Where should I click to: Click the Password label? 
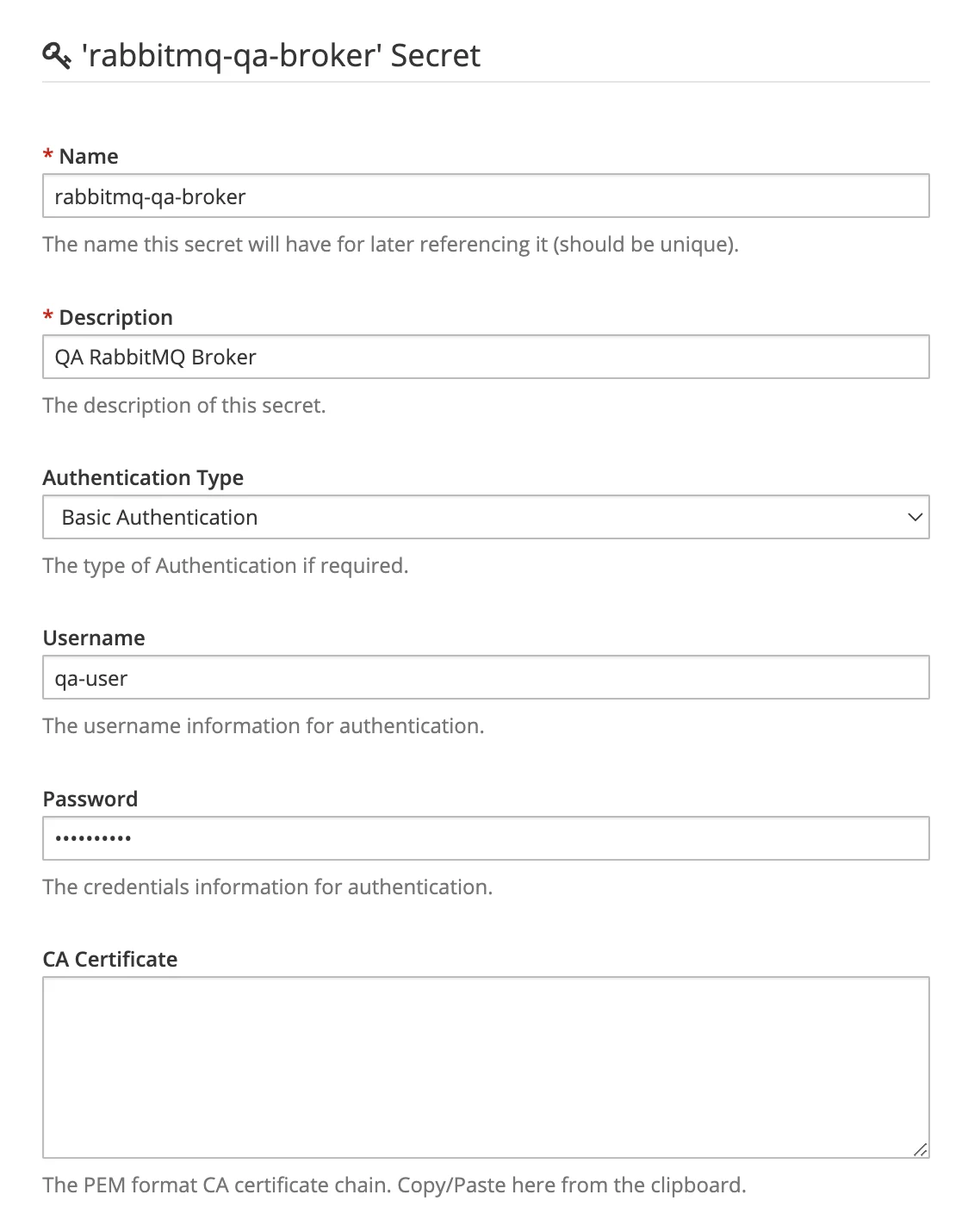pyautogui.click(x=90, y=799)
